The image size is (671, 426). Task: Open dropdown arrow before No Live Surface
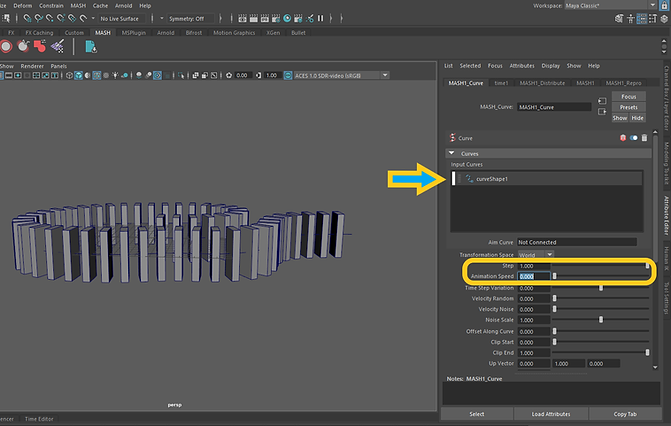93,18
